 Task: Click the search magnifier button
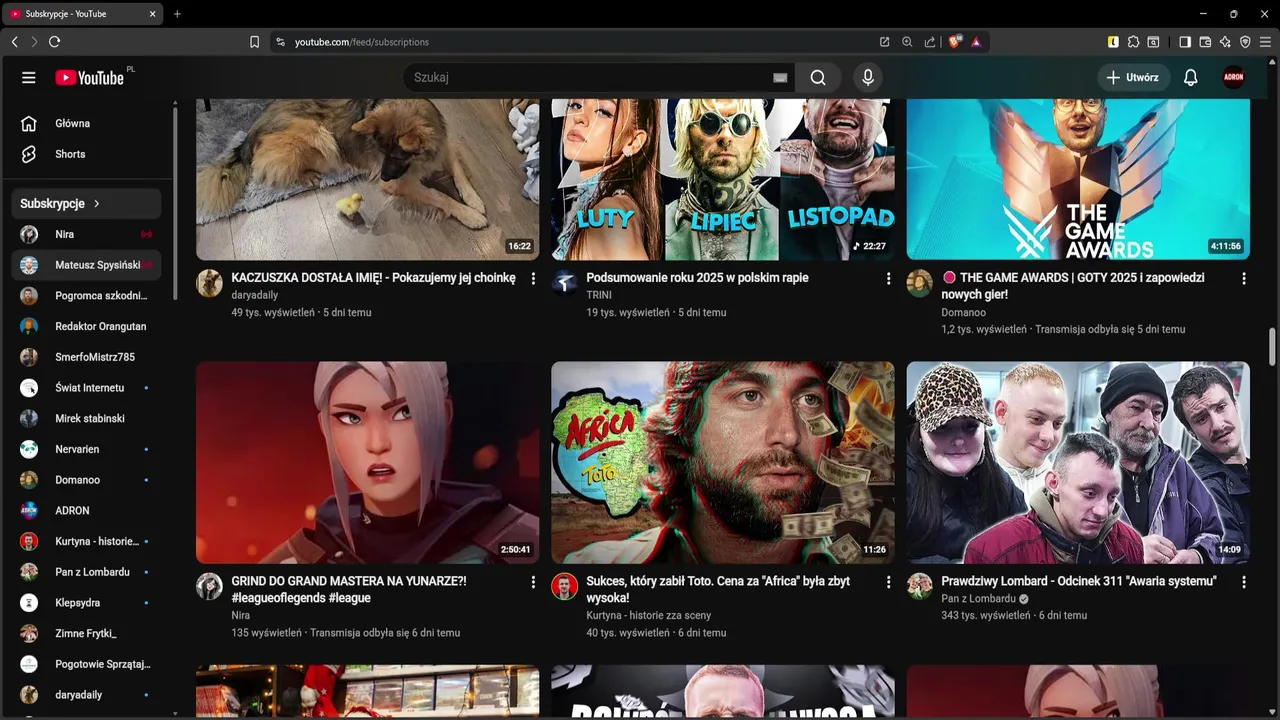tap(818, 78)
